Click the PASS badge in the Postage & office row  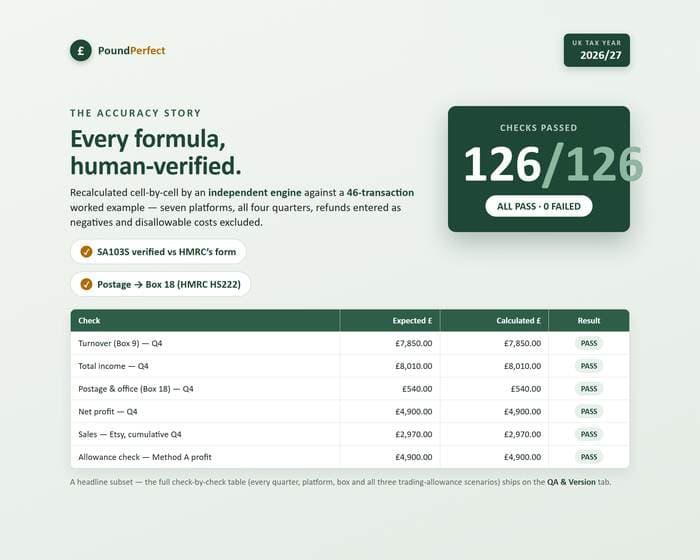point(589,389)
